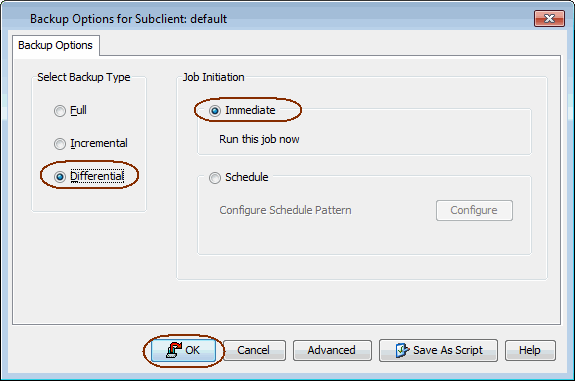Confirm with the OK button
The height and width of the screenshot is (381, 575).
point(184,350)
